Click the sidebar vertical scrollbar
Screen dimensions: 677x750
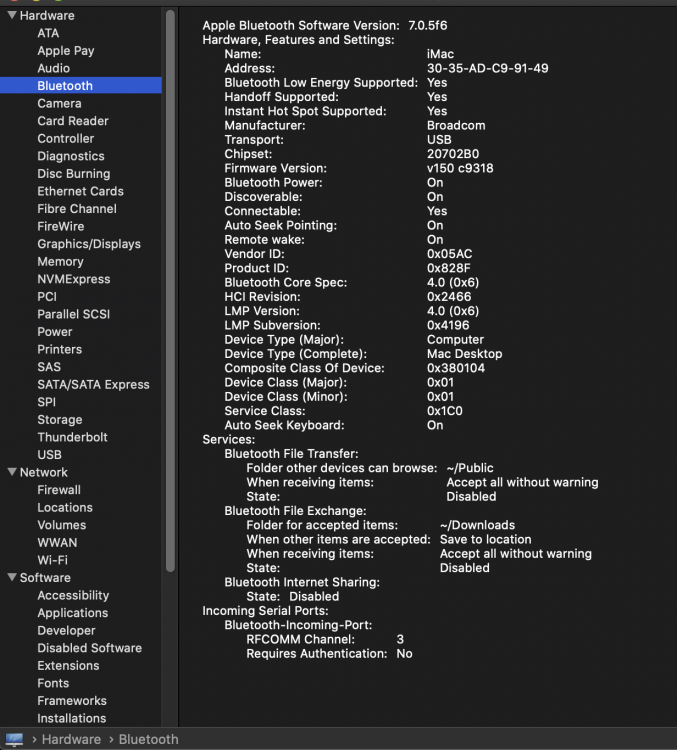[x=170, y=291]
